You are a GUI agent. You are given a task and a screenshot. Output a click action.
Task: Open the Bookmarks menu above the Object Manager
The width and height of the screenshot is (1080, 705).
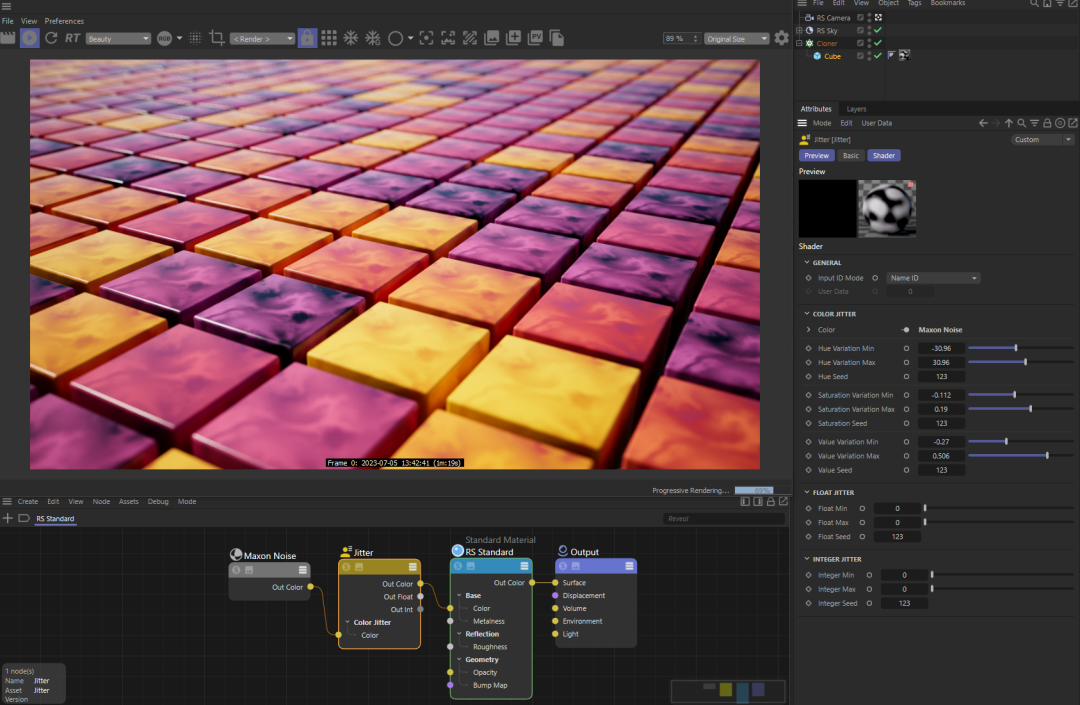point(948,4)
